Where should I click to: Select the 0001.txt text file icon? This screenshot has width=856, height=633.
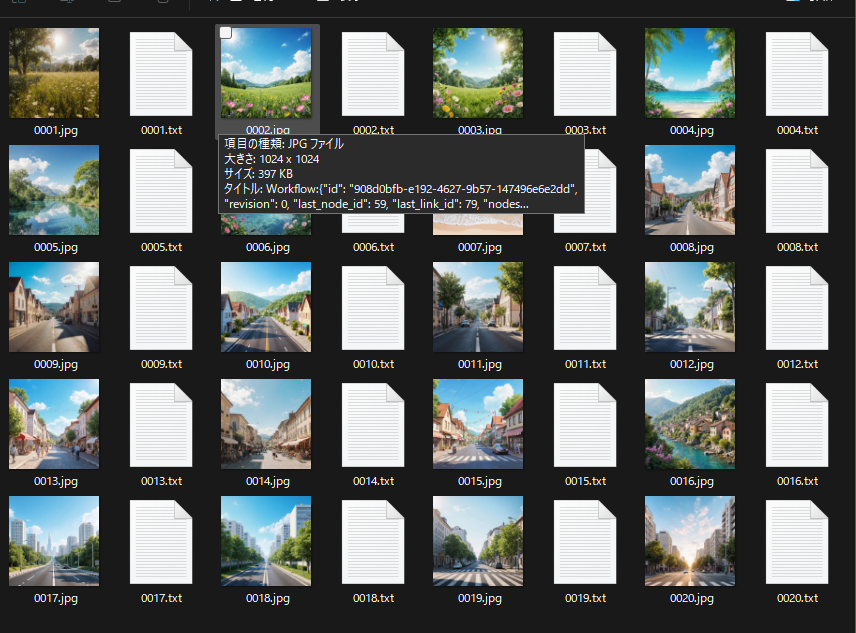point(161,74)
